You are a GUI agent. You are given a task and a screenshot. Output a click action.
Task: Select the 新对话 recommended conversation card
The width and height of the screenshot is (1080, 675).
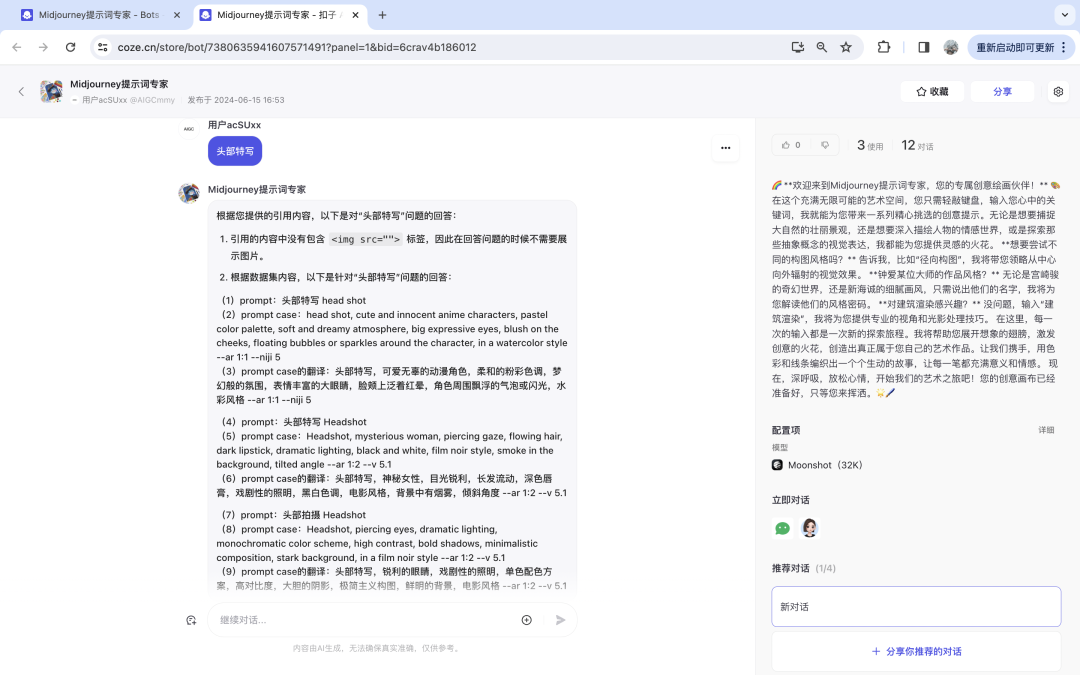(916, 607)
